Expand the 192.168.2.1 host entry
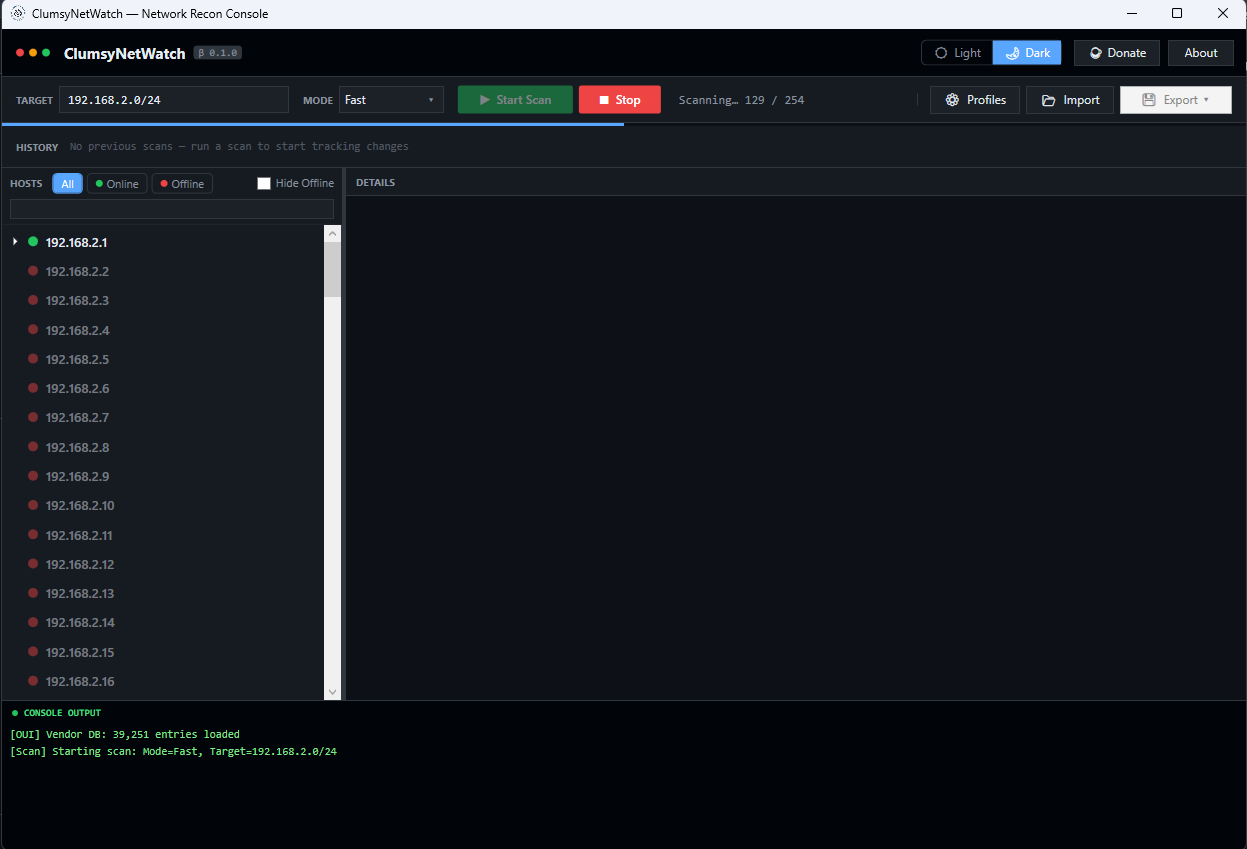1247x849 pixels. 15,242
